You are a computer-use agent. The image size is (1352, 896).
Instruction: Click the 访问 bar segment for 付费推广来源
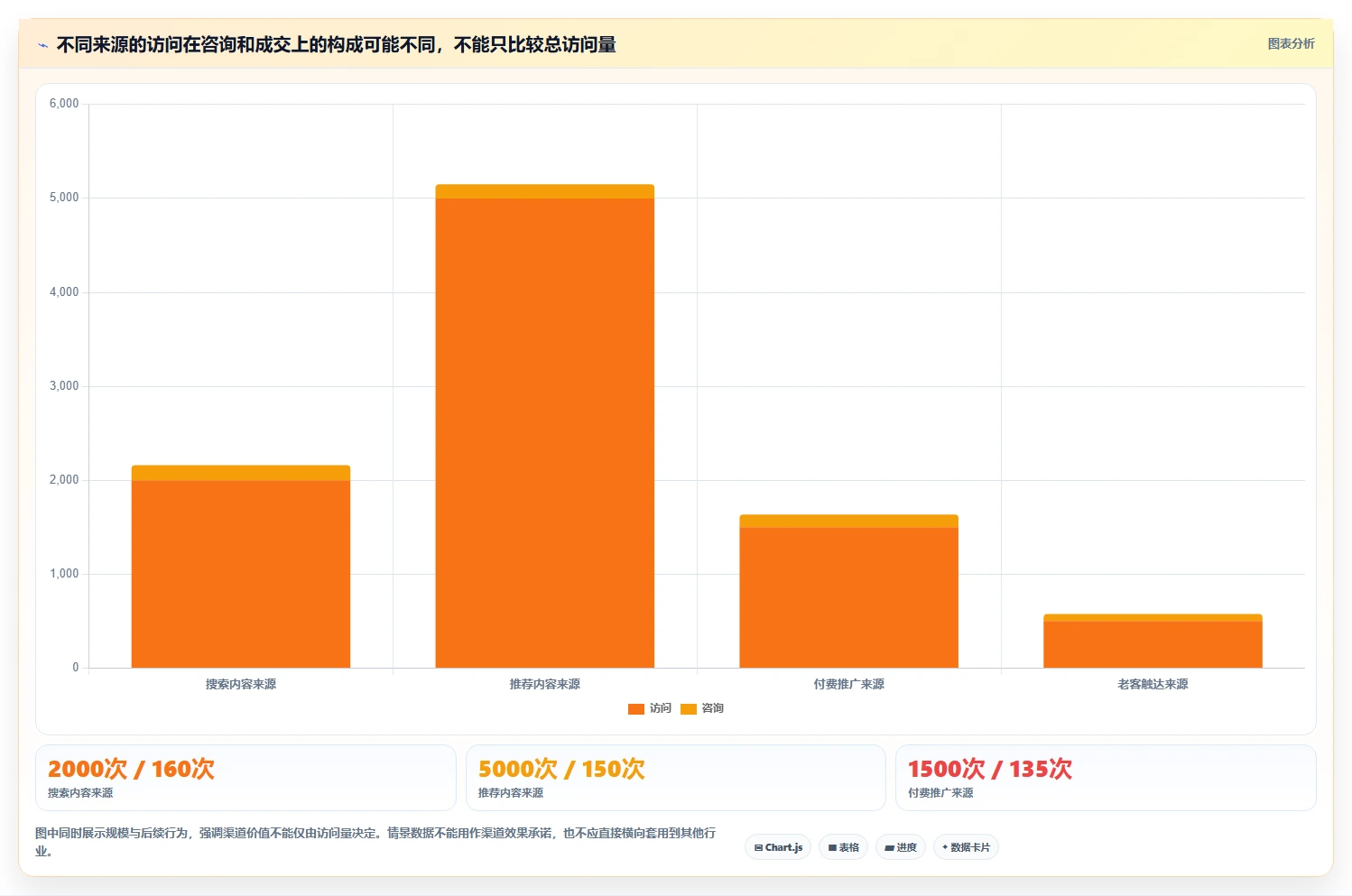pyautogui.click(x=849, y=597)
